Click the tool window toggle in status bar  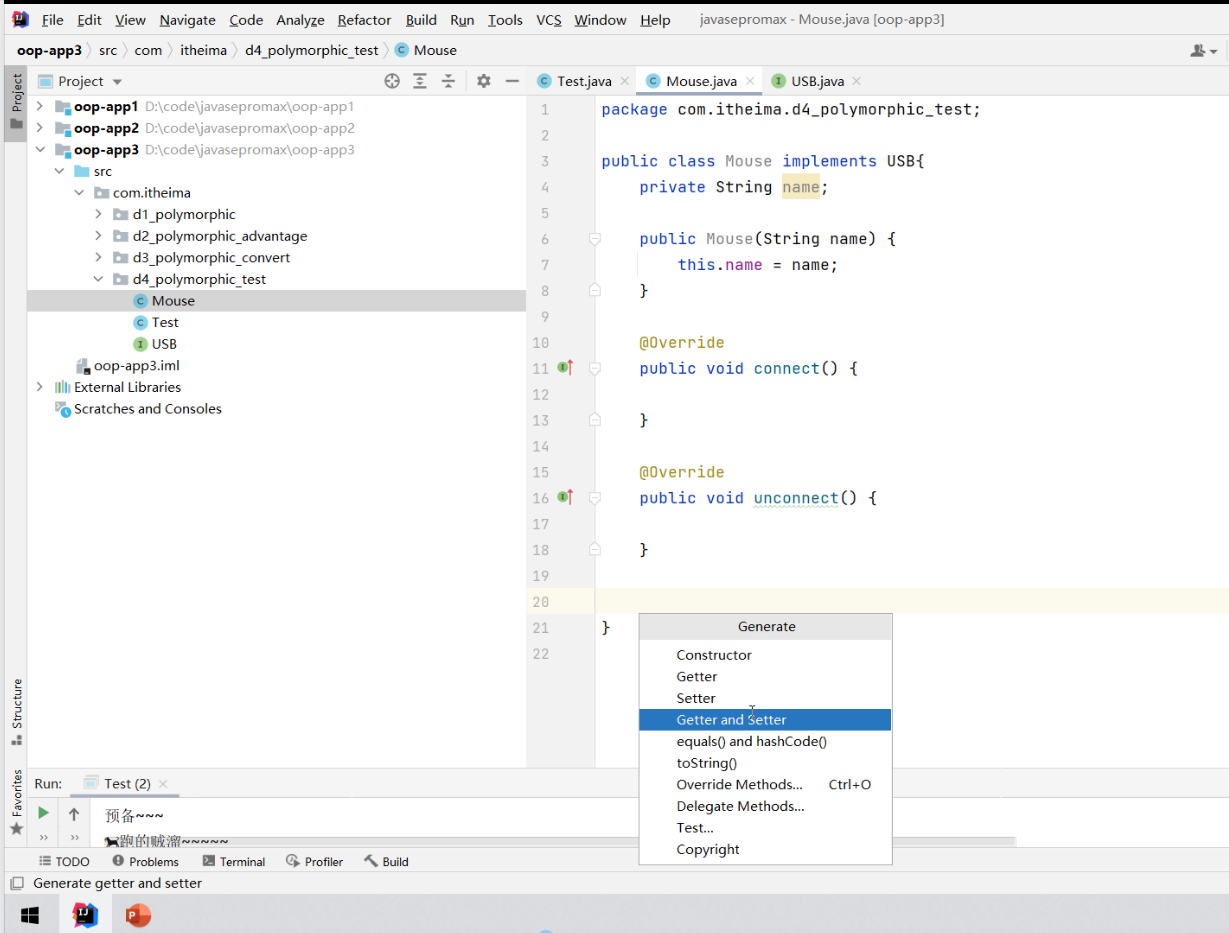tap(17, 884)
